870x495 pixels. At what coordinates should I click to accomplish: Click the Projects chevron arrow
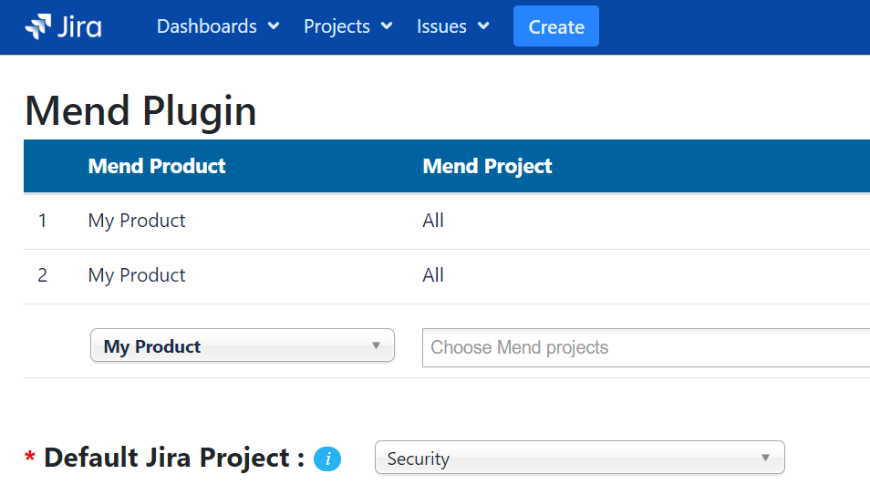(x=387, y=26)
